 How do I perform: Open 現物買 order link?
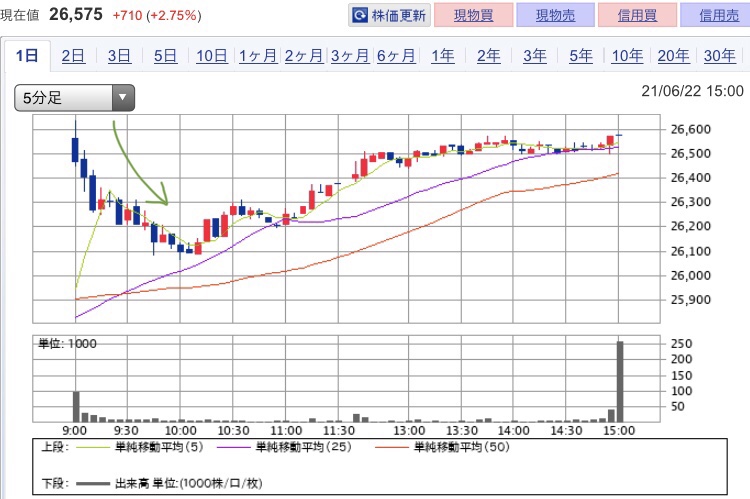[x=474, y=15]
